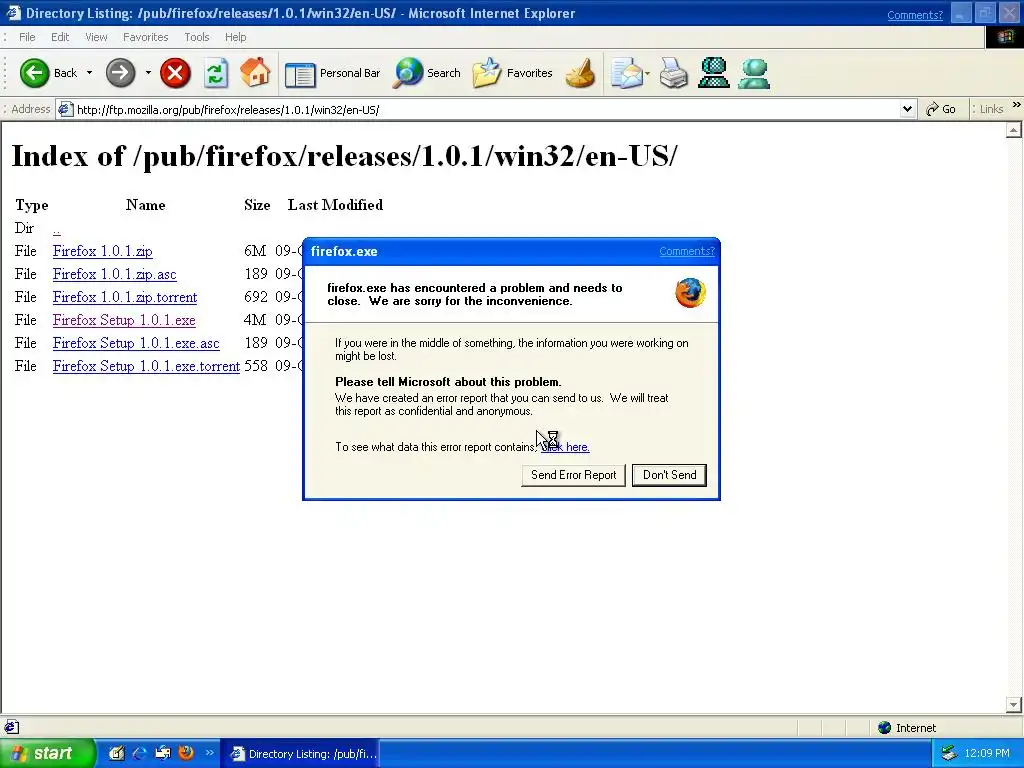The image size is (1024, 768).
Task: Click inside the Address URL field
Action: 487,110
